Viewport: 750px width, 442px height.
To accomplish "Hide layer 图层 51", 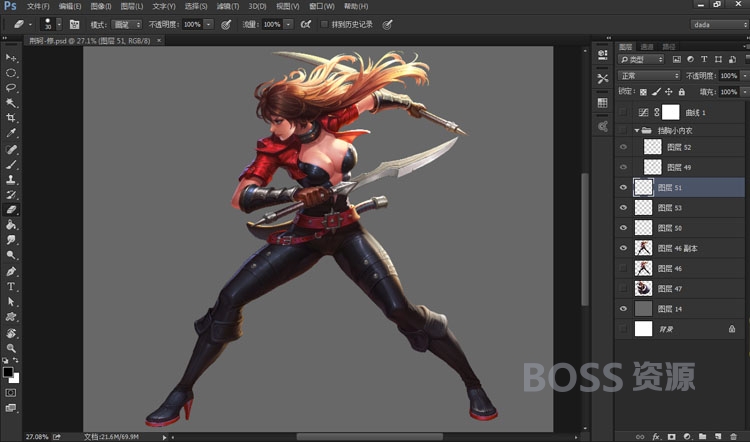I will [x=623, y=188].
